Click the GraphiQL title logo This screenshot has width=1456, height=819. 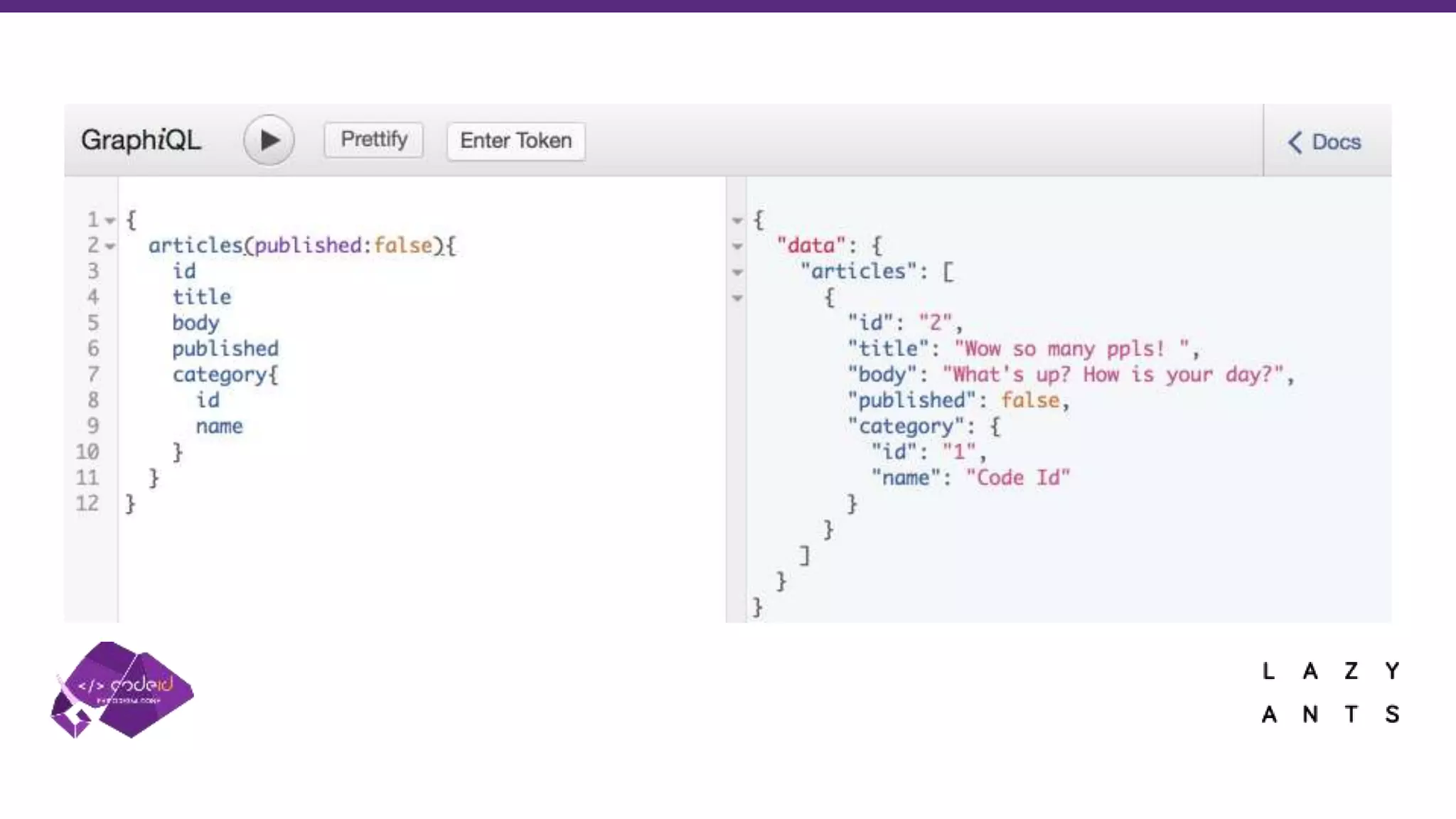coord(141,140)
